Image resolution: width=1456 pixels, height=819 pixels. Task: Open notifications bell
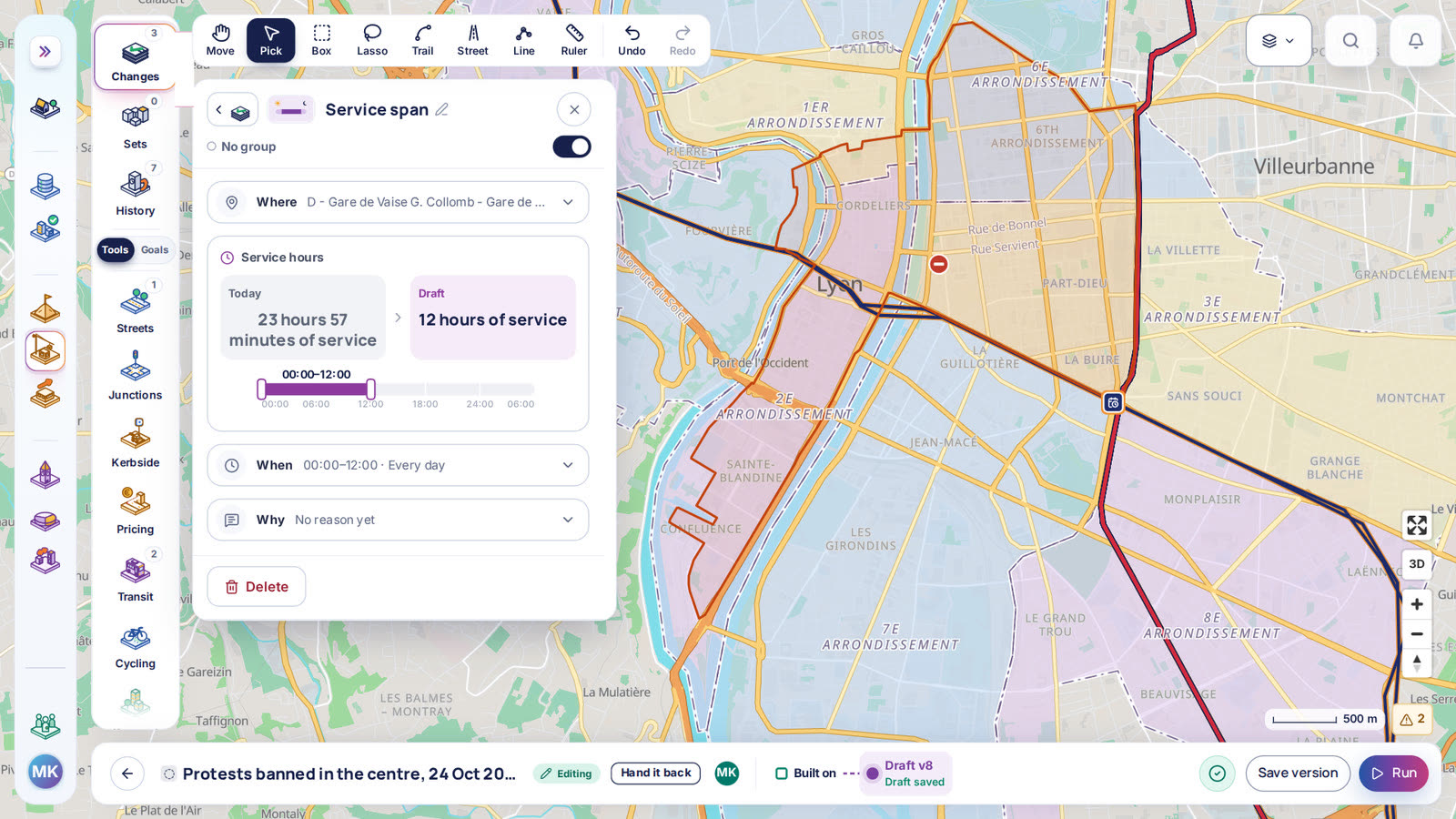coord(1416,40)
